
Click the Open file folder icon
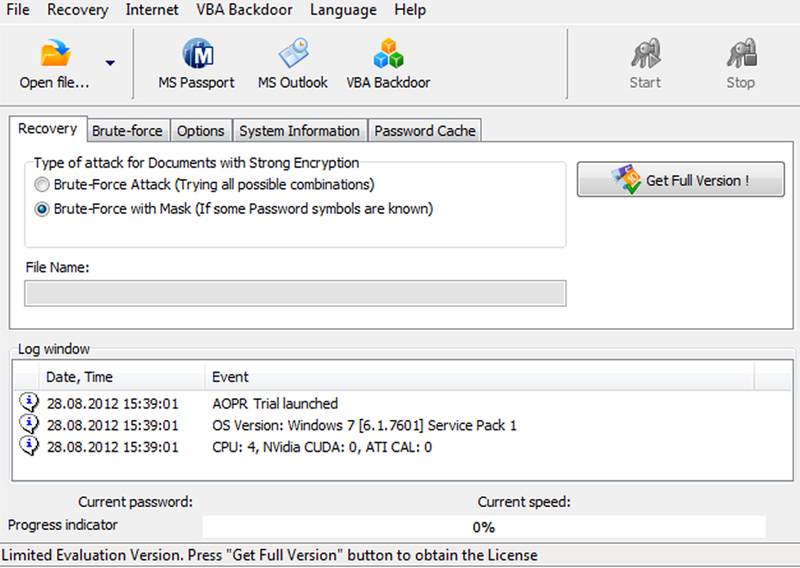coord(55,53)
